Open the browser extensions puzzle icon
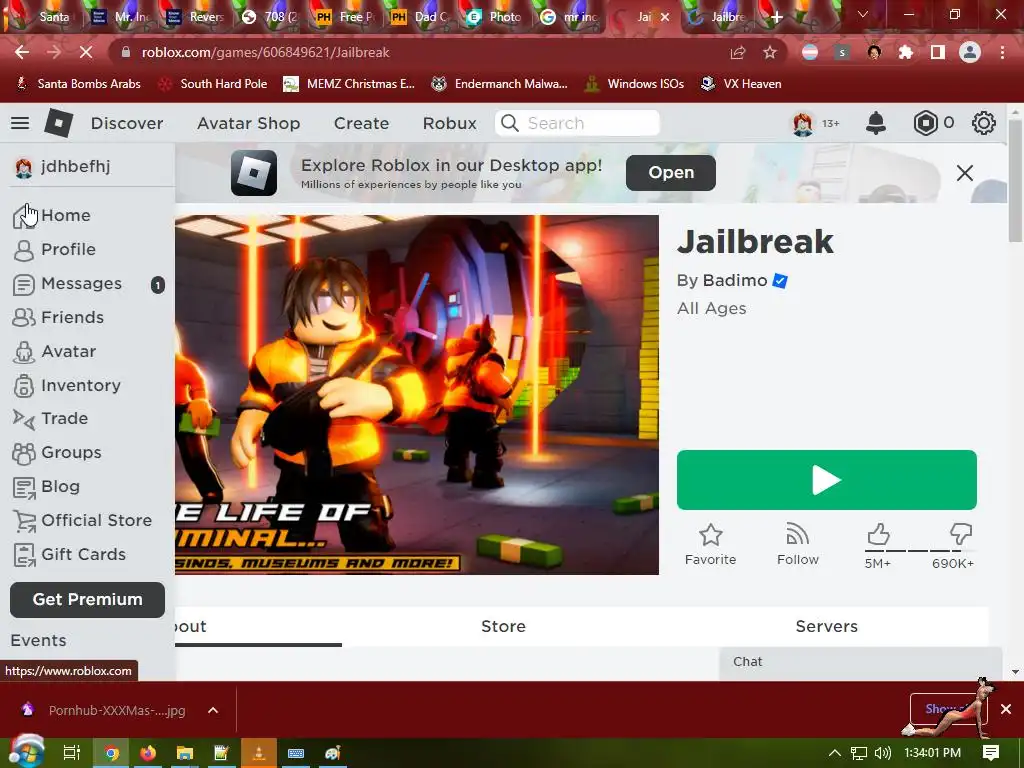The width and height of the screenshot is (1024, 768). pos(905,52)
